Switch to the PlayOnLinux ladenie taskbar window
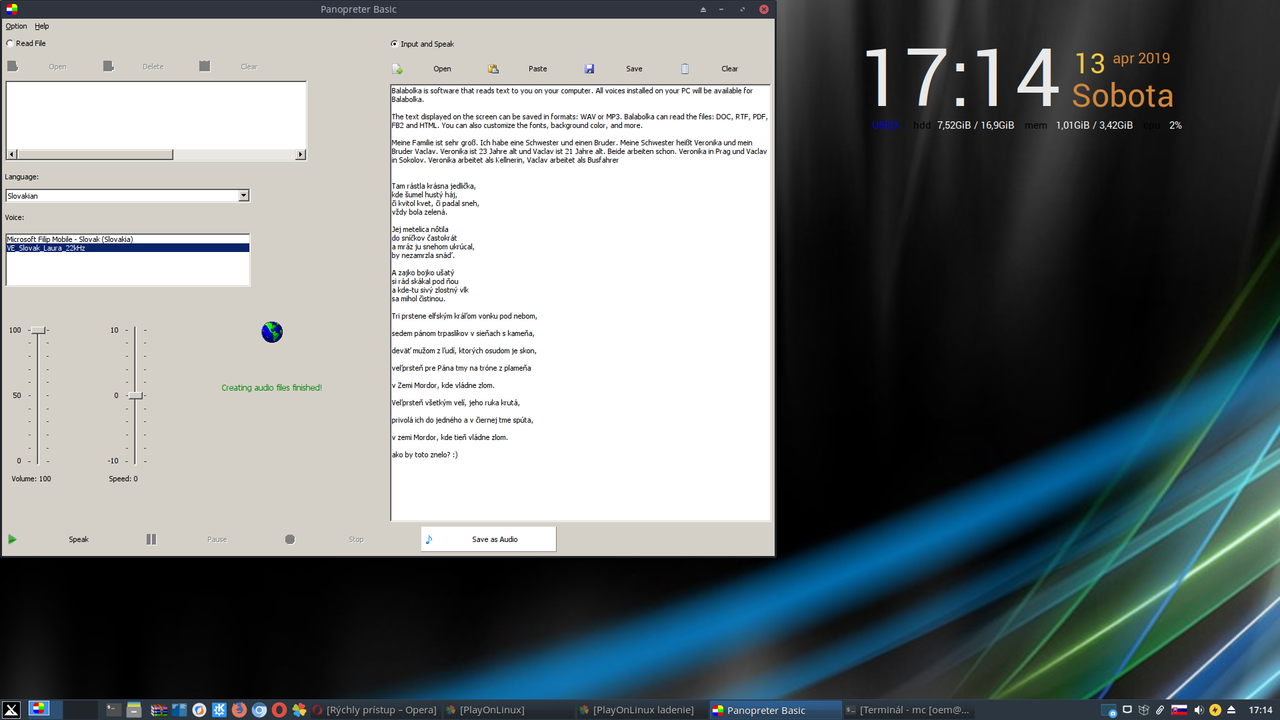Screen dimensions: 1280x720 click(641, 710)
